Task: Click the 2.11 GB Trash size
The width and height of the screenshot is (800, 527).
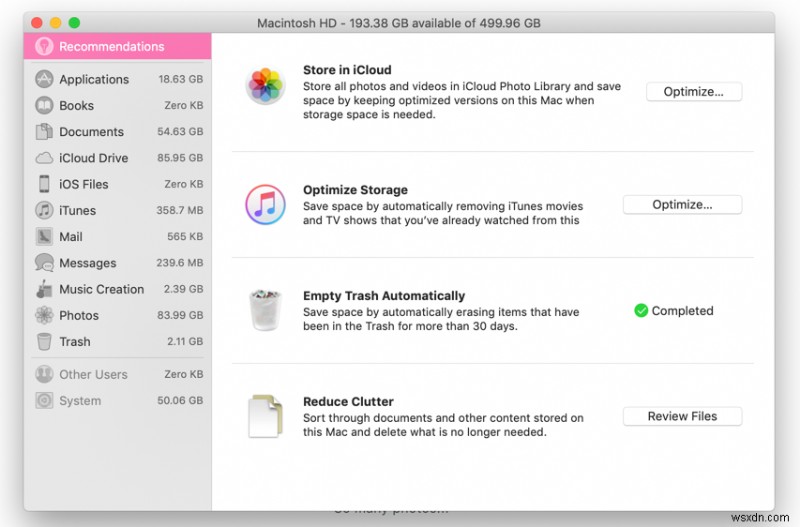Action: coord(185,341)
